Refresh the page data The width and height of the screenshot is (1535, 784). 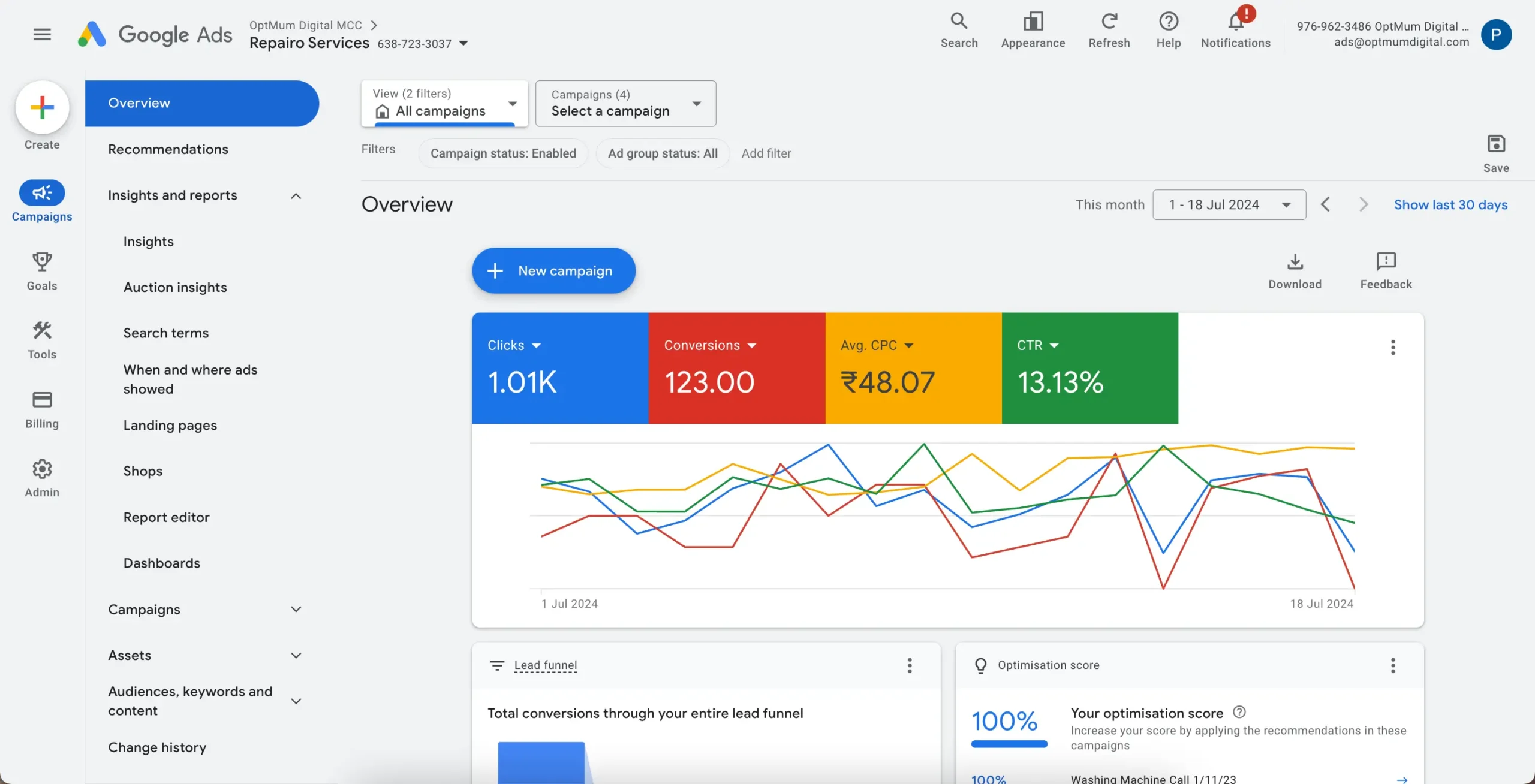click(1109, 31)
